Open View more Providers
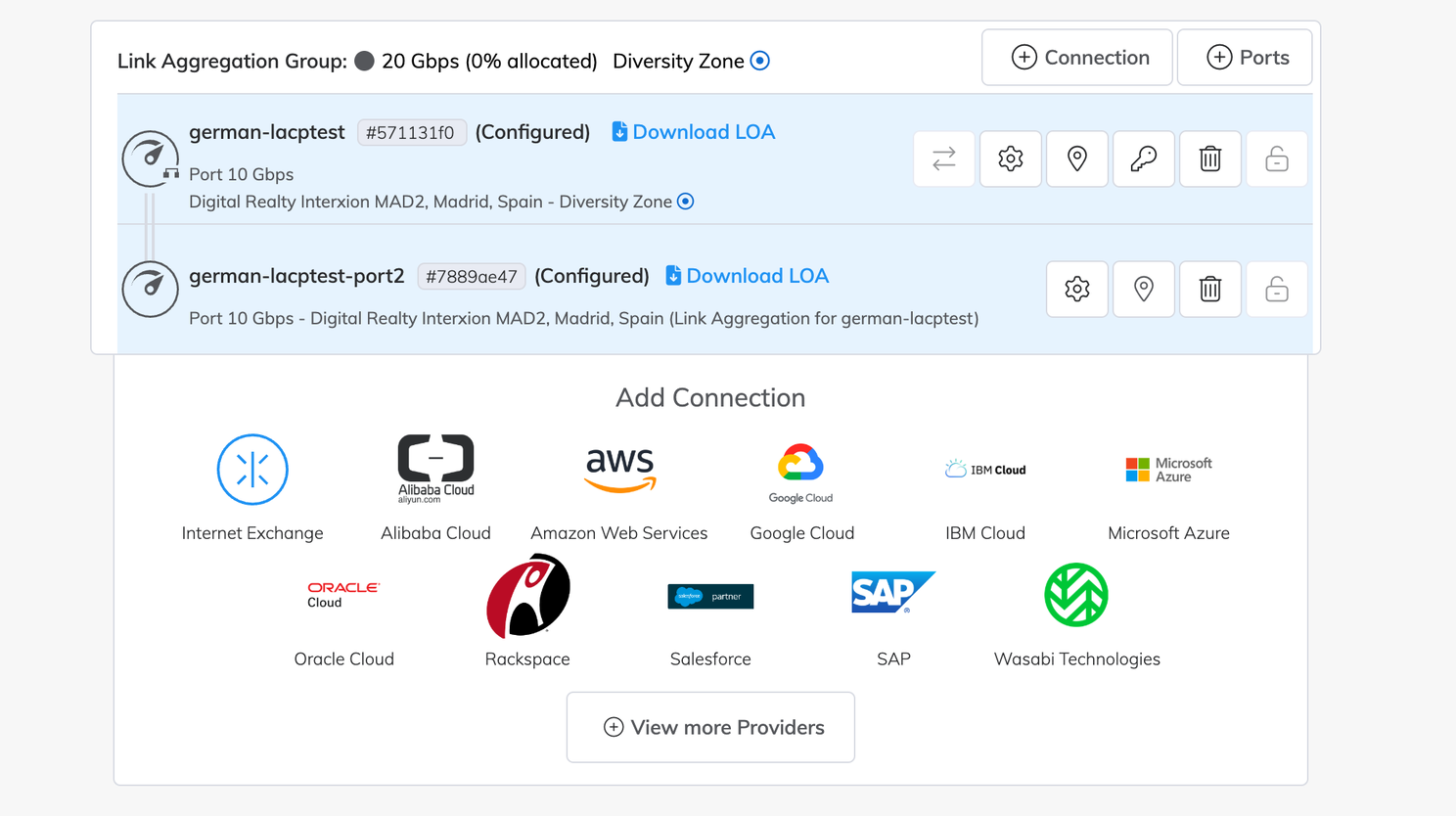 click(710, 727)
